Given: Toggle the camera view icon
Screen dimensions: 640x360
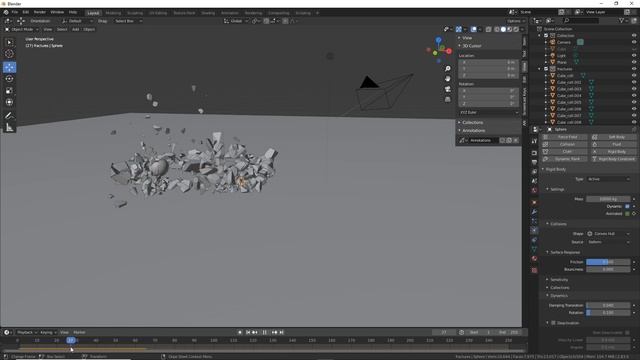Looking at the screenshot, I should pyautogui.click(x=447, y=89).
